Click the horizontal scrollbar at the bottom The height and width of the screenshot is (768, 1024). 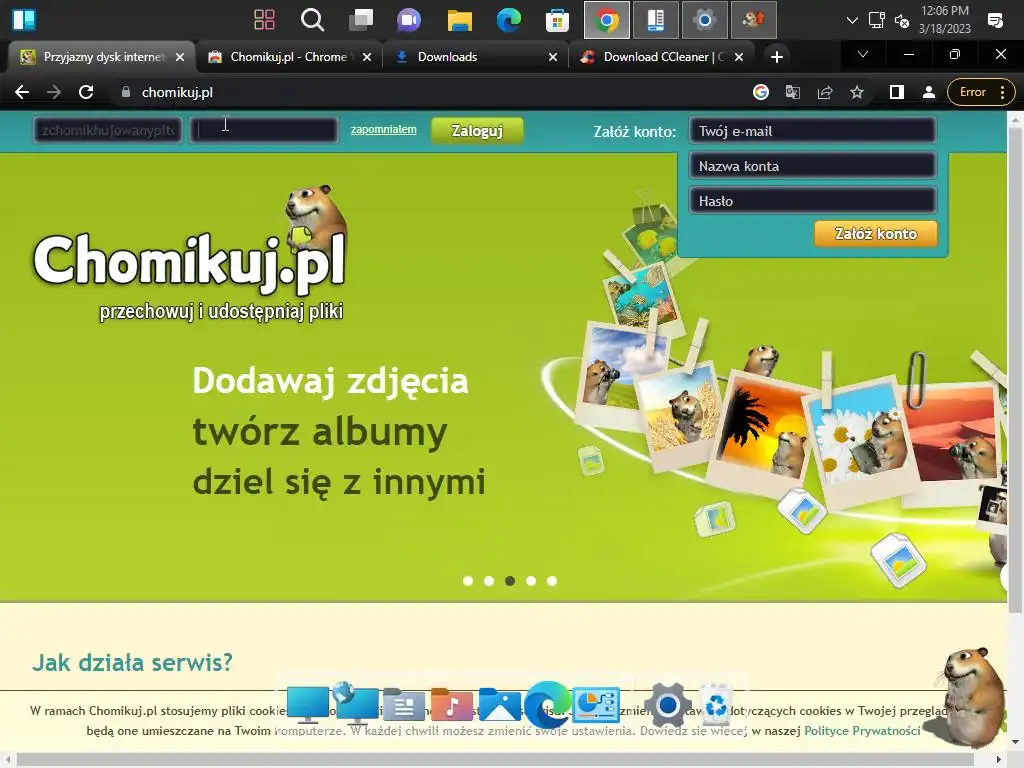(x=494, y=760)
